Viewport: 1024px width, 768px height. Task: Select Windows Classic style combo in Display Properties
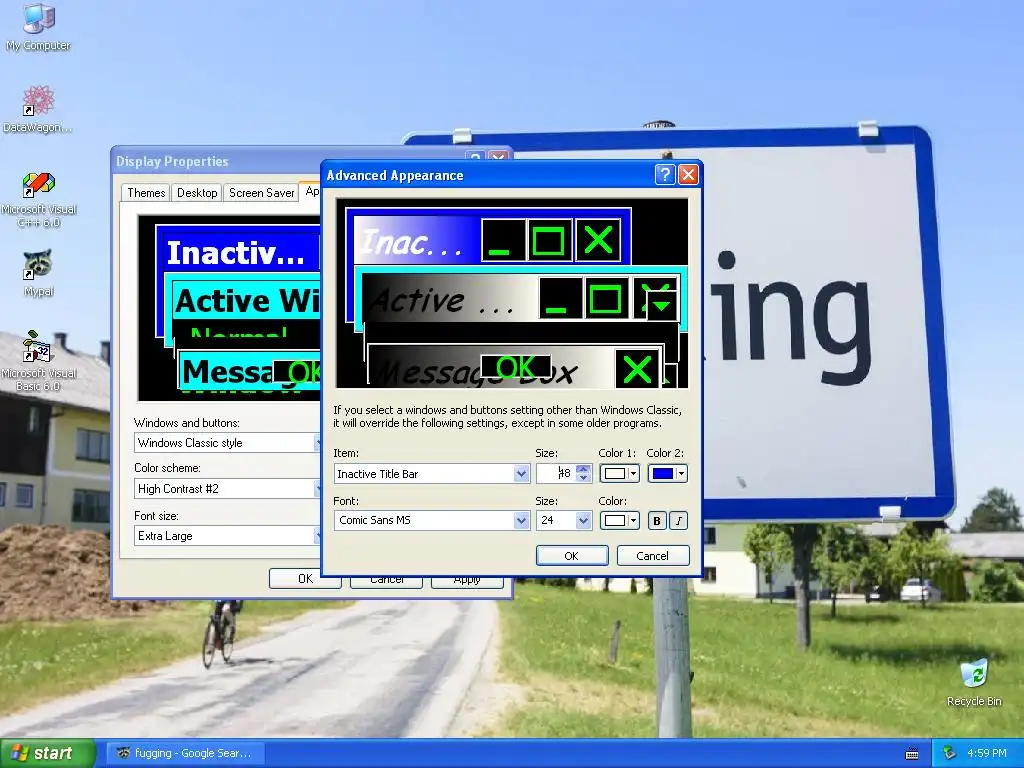(x=227, y=443)
